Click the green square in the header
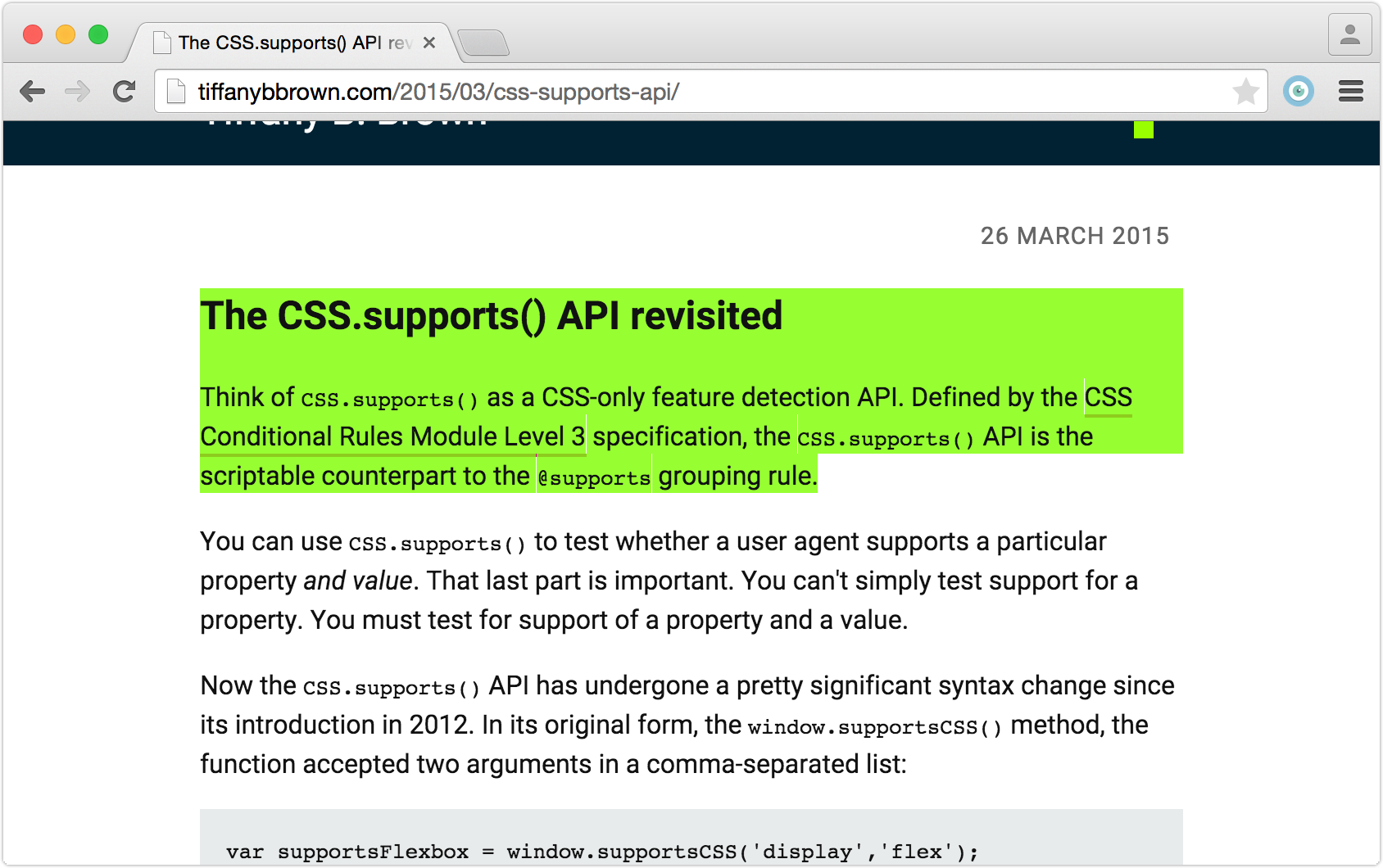This screenshot has height=868, width=1383. coord(1143,129)
